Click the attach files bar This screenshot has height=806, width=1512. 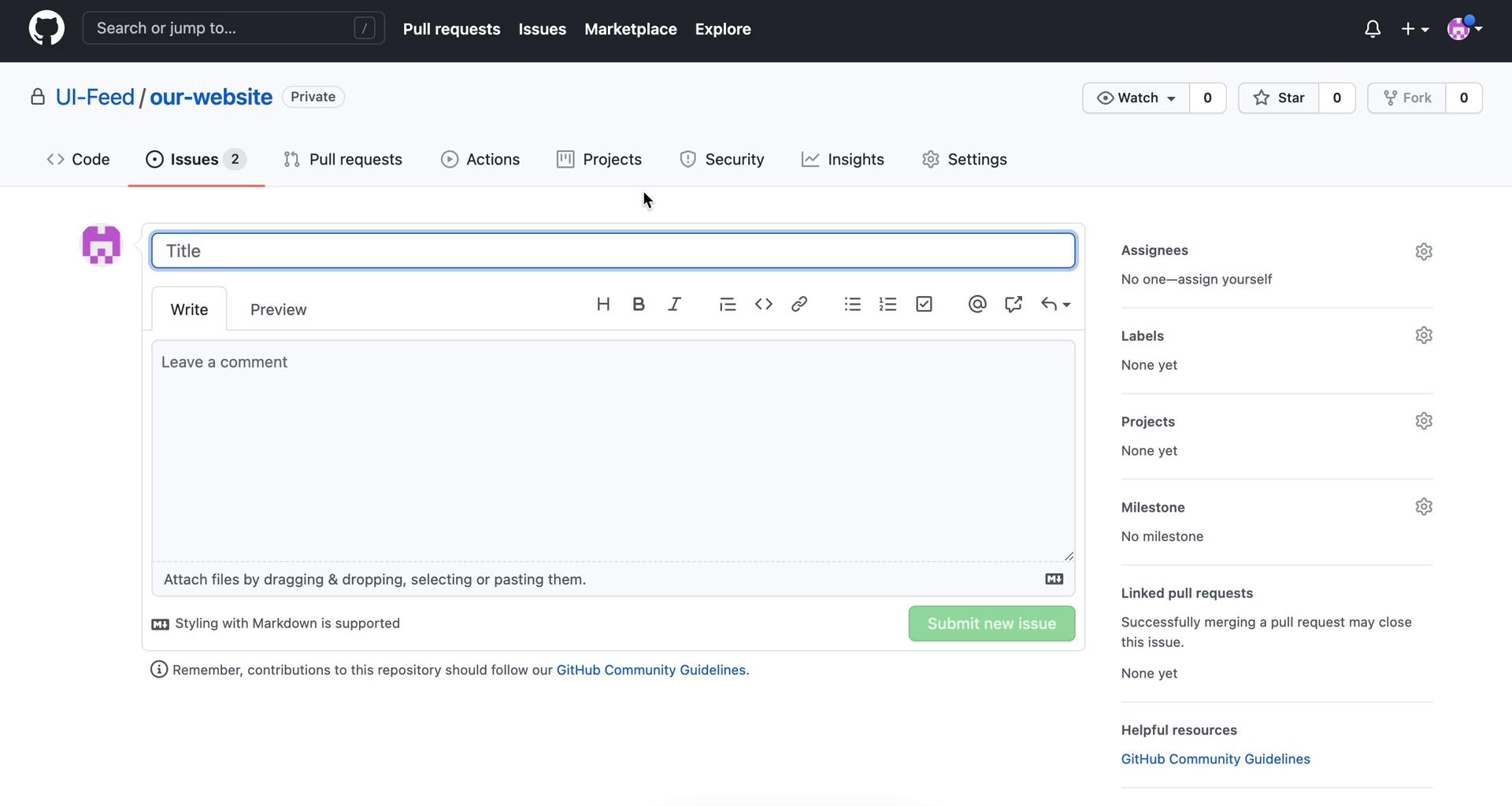point(613,579)
